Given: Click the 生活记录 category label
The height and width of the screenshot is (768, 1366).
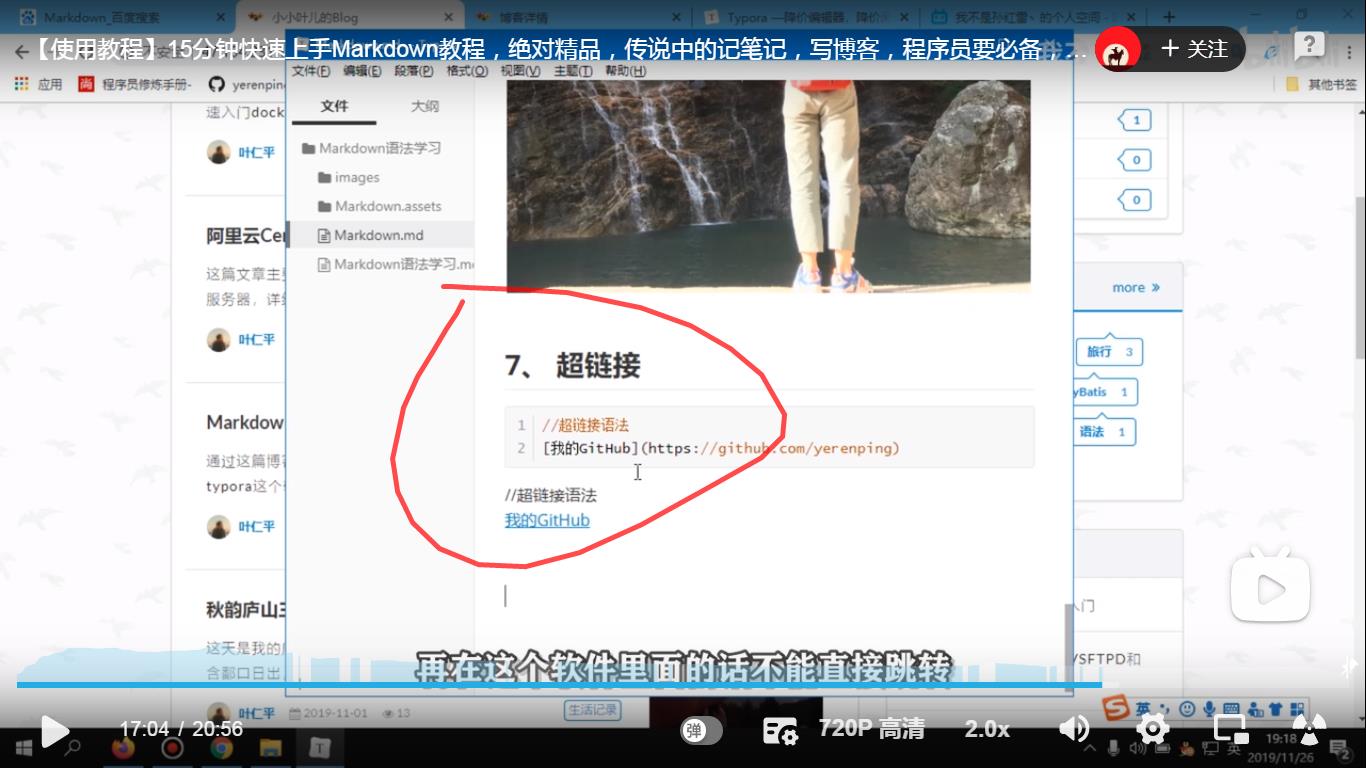Looking at the screenshot, I should point(593,710).
